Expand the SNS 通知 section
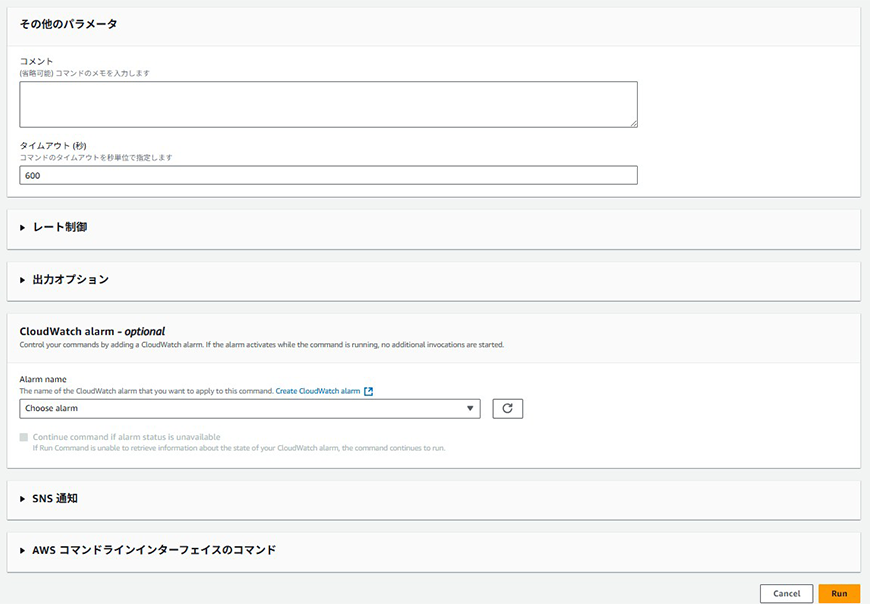 [x=55, y=498]
